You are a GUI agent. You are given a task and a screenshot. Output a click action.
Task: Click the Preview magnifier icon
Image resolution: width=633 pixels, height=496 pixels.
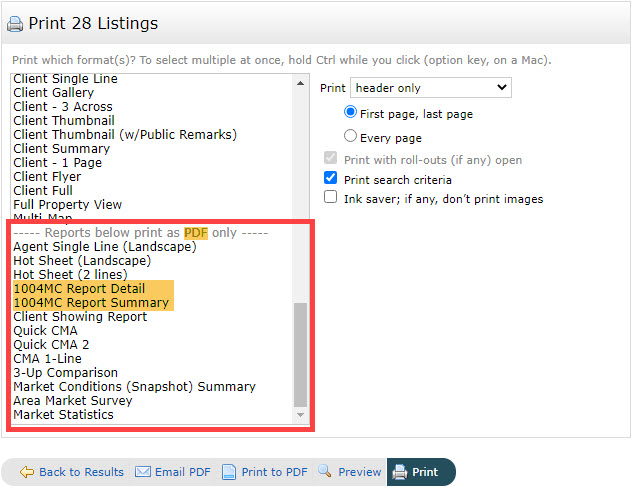click(325, 472)
